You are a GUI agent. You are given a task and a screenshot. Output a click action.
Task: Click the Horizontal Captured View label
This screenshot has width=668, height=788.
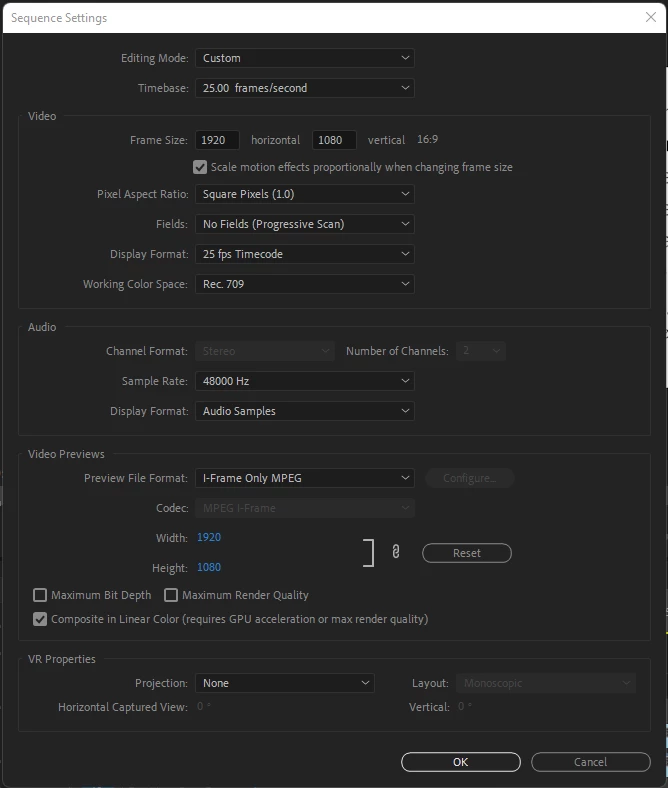pos(123,707)
